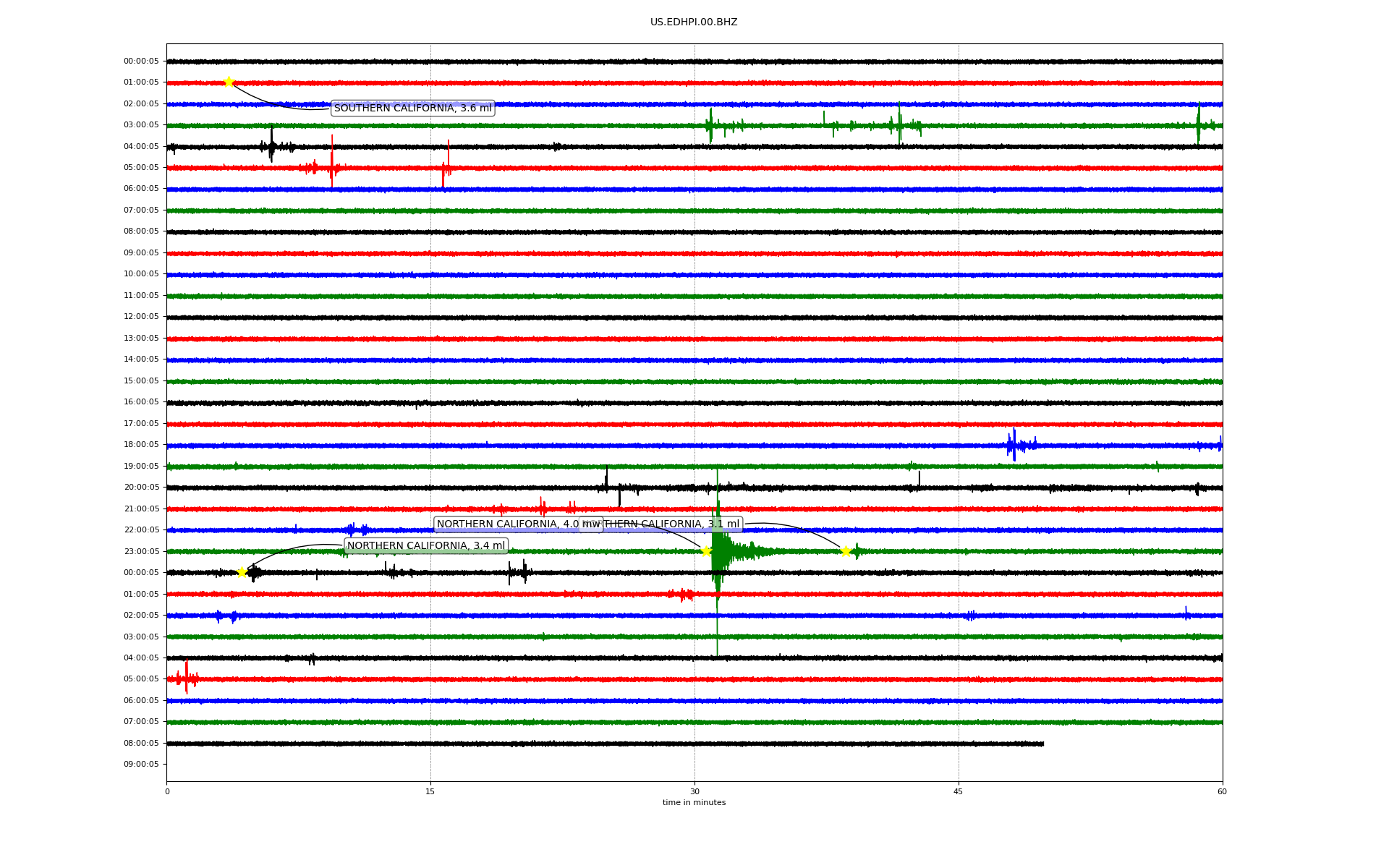Image resolution: width=1389 pixels, height=868 pixels.
Task: Click the 15 tick on time axis
Action: click(430, 791)
